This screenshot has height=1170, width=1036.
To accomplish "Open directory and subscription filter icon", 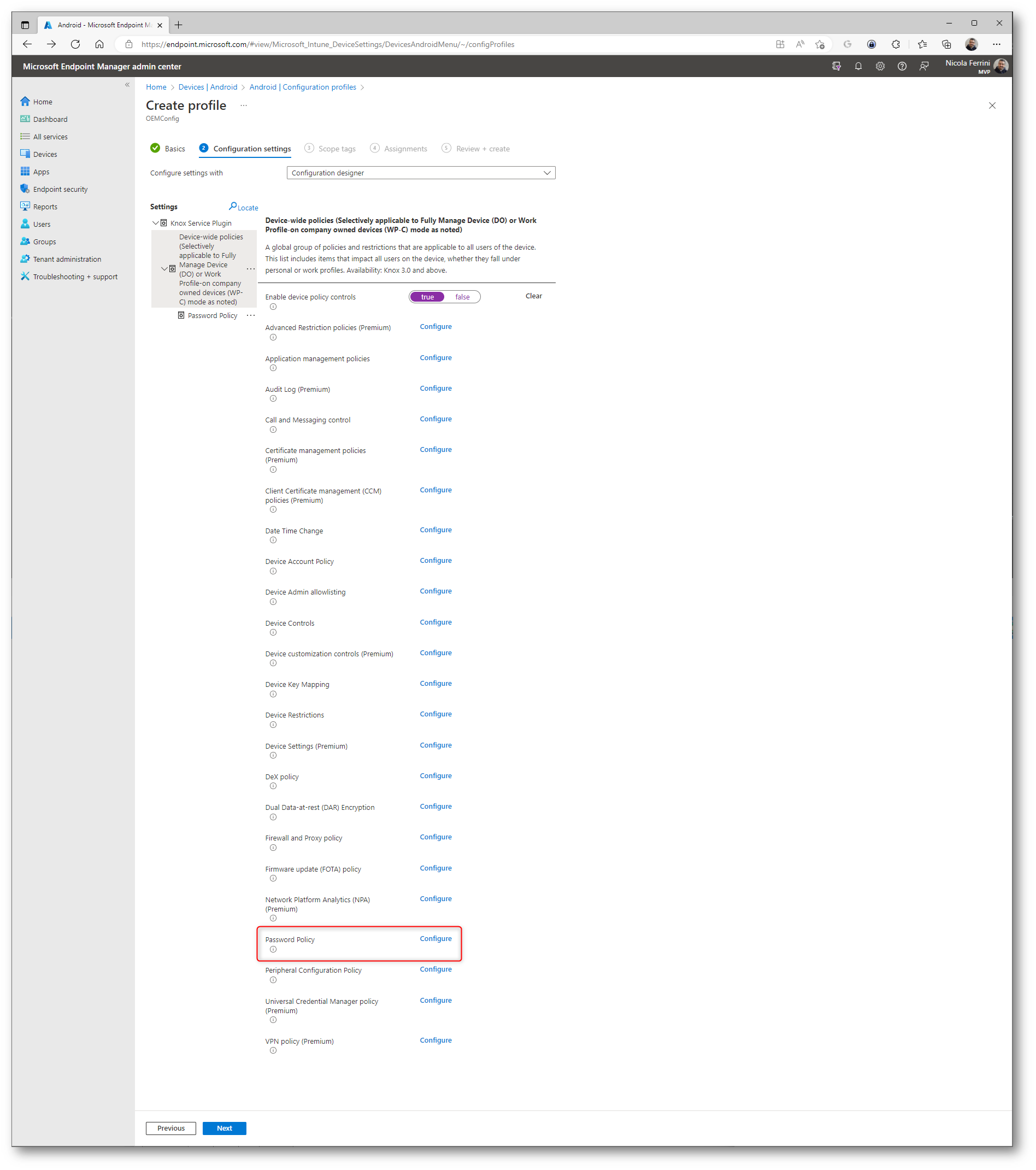I will [836, 67].
